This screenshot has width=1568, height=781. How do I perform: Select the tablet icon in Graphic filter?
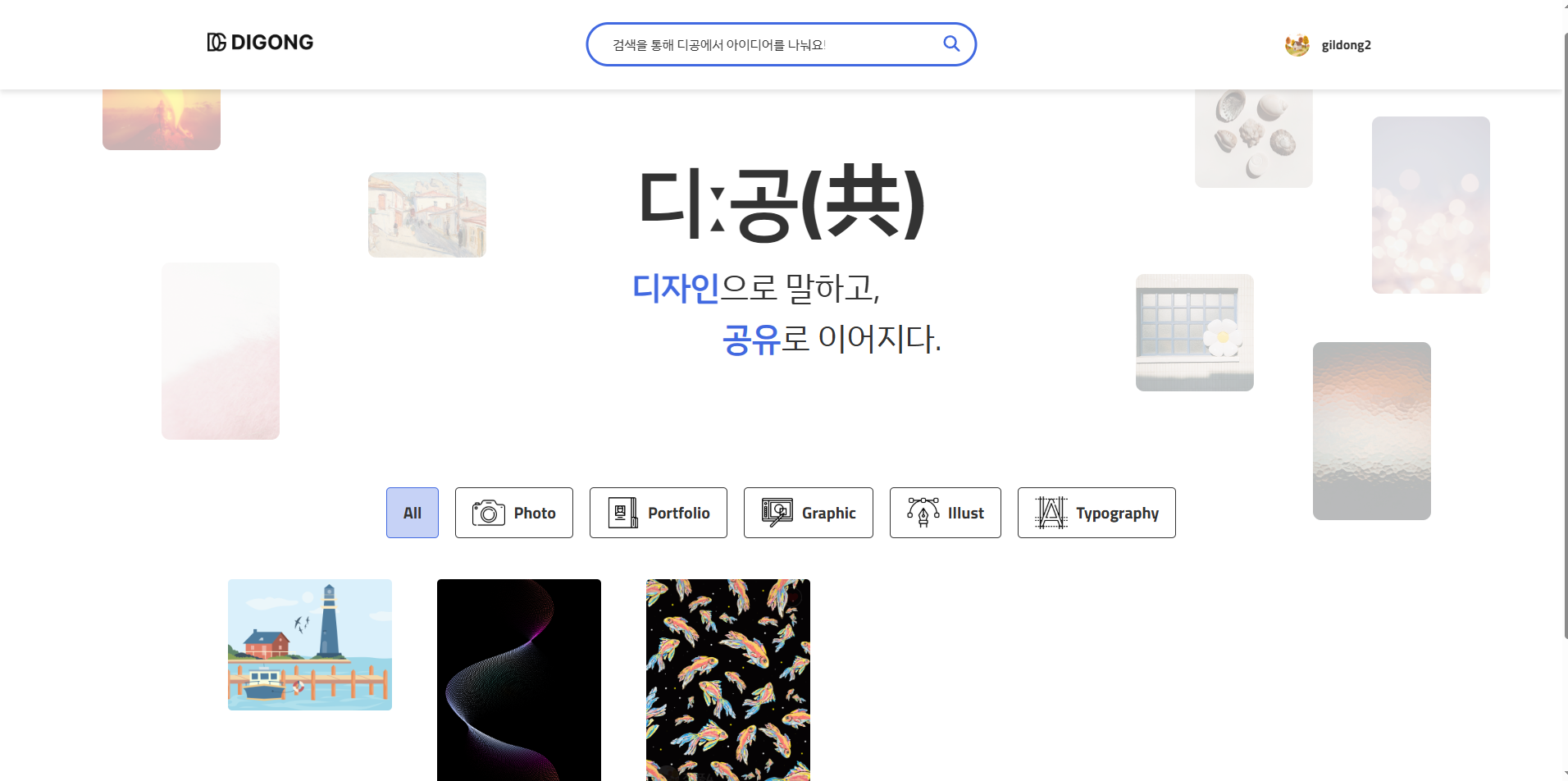tap(776, 512)
